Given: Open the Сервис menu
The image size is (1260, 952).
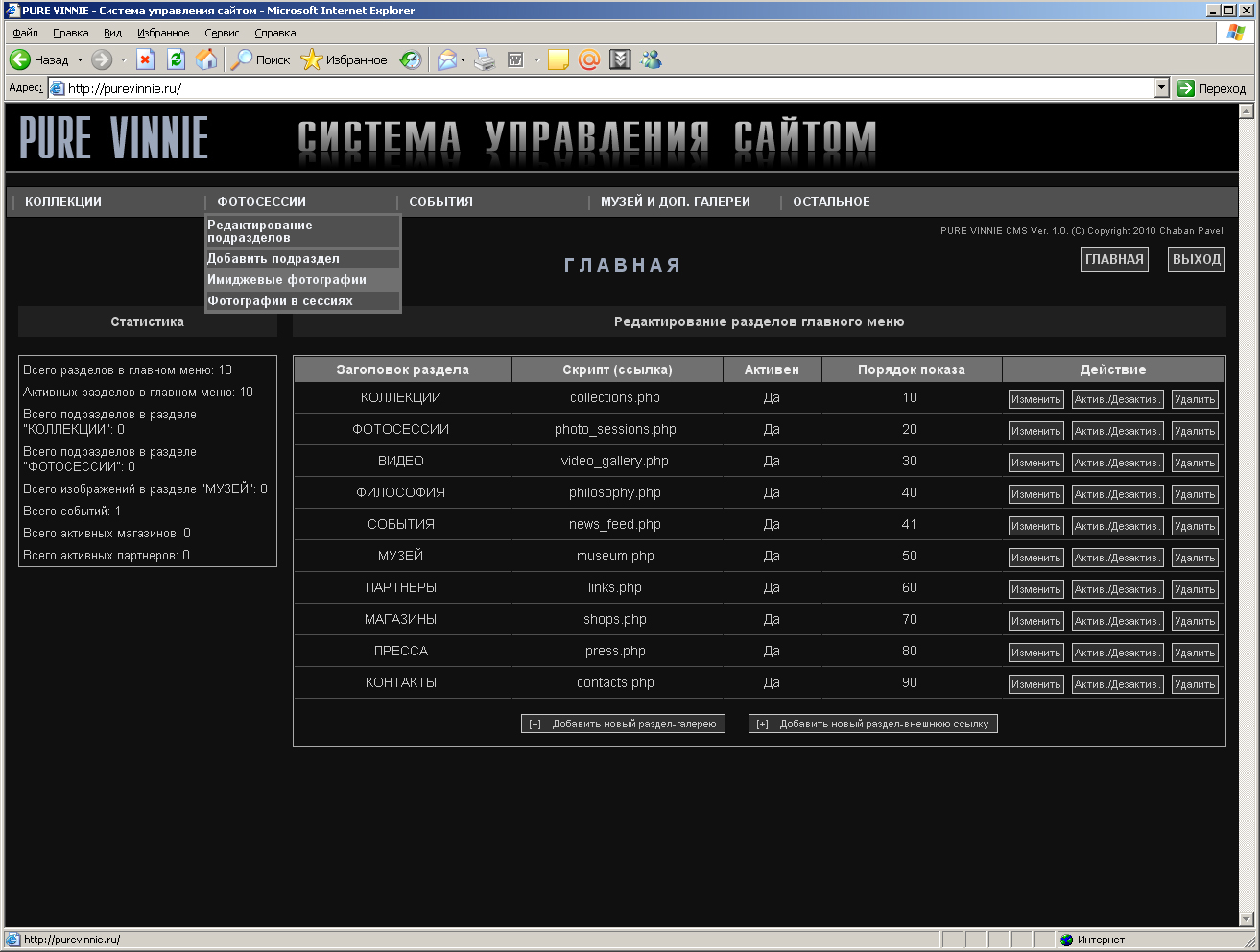Looking at the screenshot, I should 221,32.
